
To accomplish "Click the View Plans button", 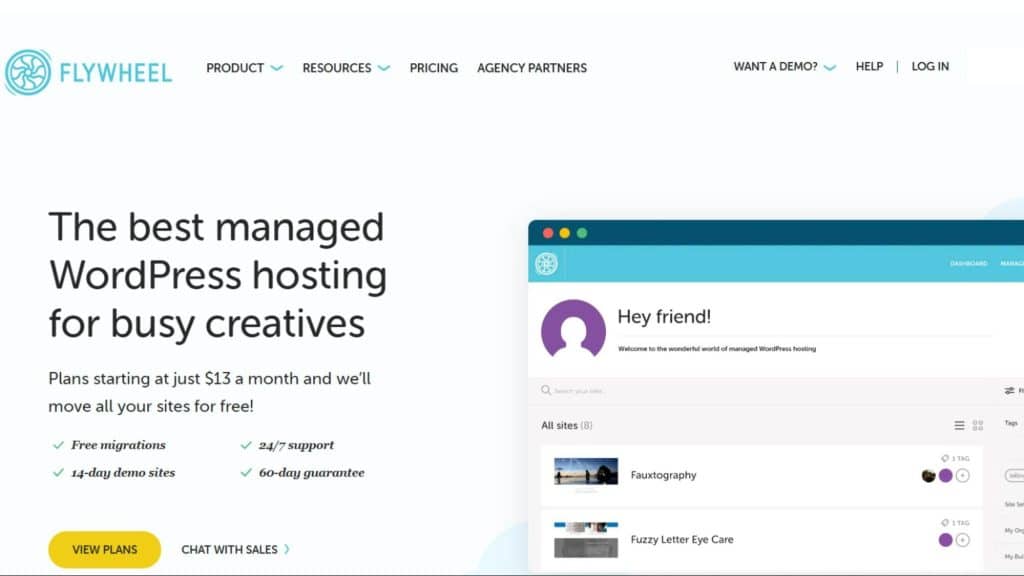I will coord(104,549).
